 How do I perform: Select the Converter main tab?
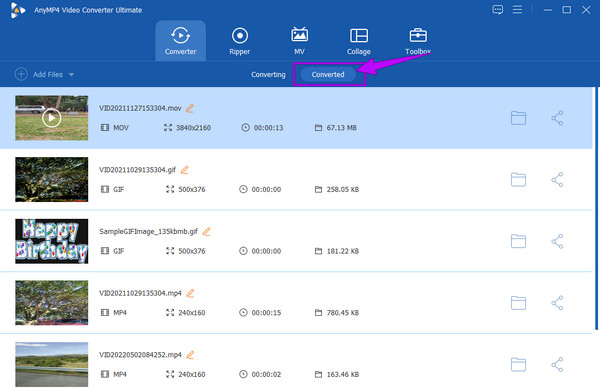[180, 41]
